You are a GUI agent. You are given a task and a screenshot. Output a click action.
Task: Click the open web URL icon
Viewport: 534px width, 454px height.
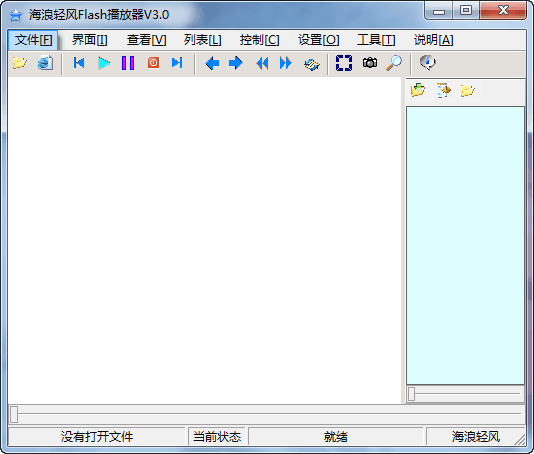(x=45, y=63)
